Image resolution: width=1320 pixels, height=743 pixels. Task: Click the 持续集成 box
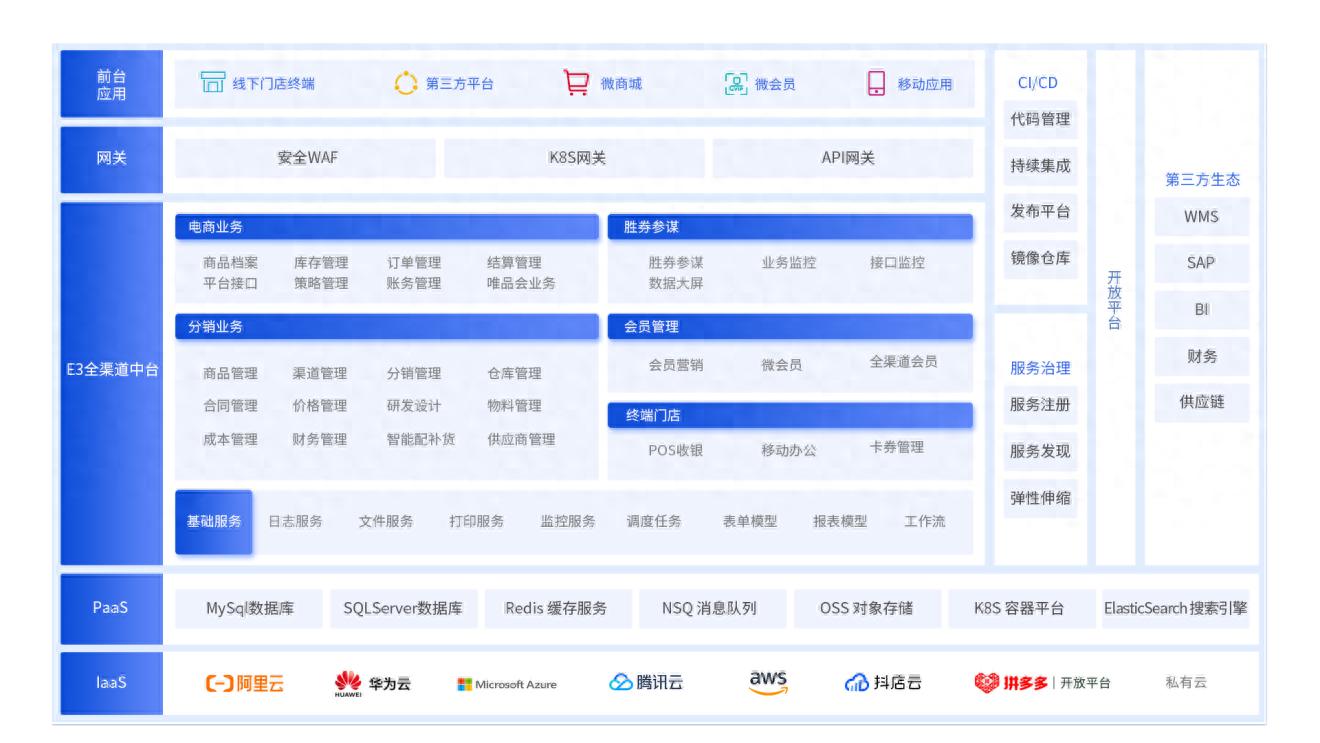coord(1040,166)
